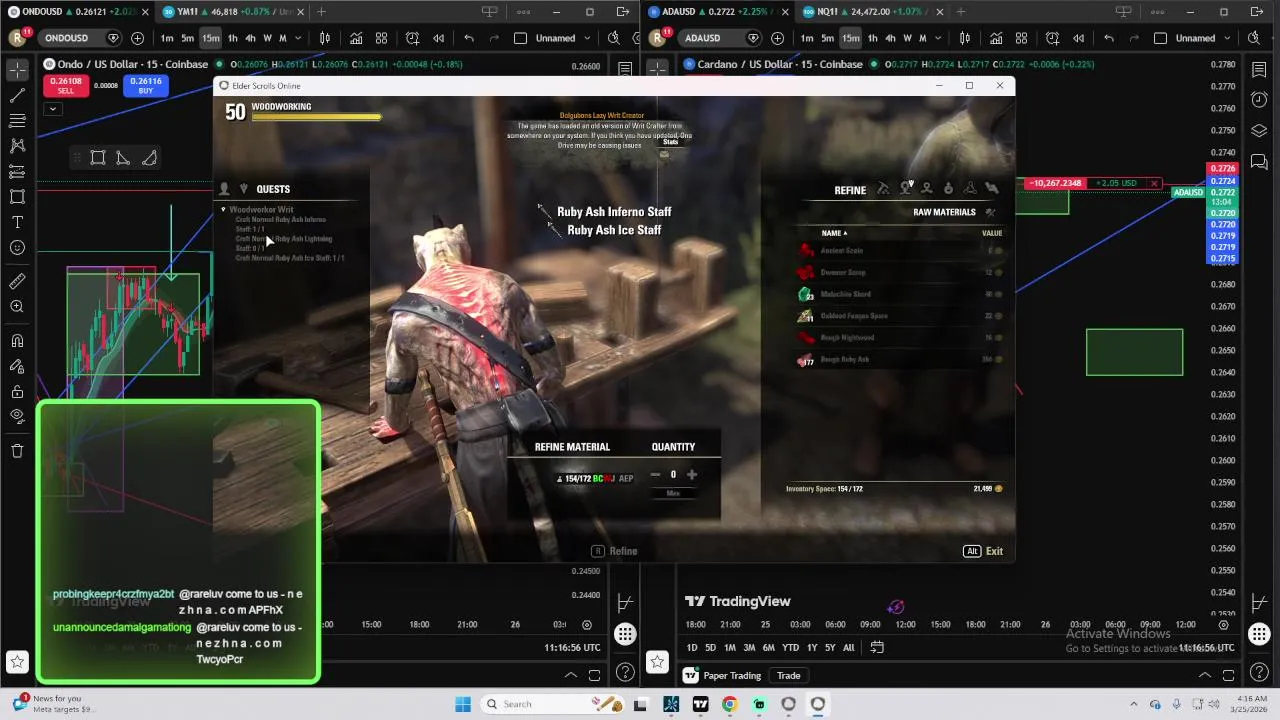Expand interval dropdown arrow in ONDOUSD toolbar

298,38
